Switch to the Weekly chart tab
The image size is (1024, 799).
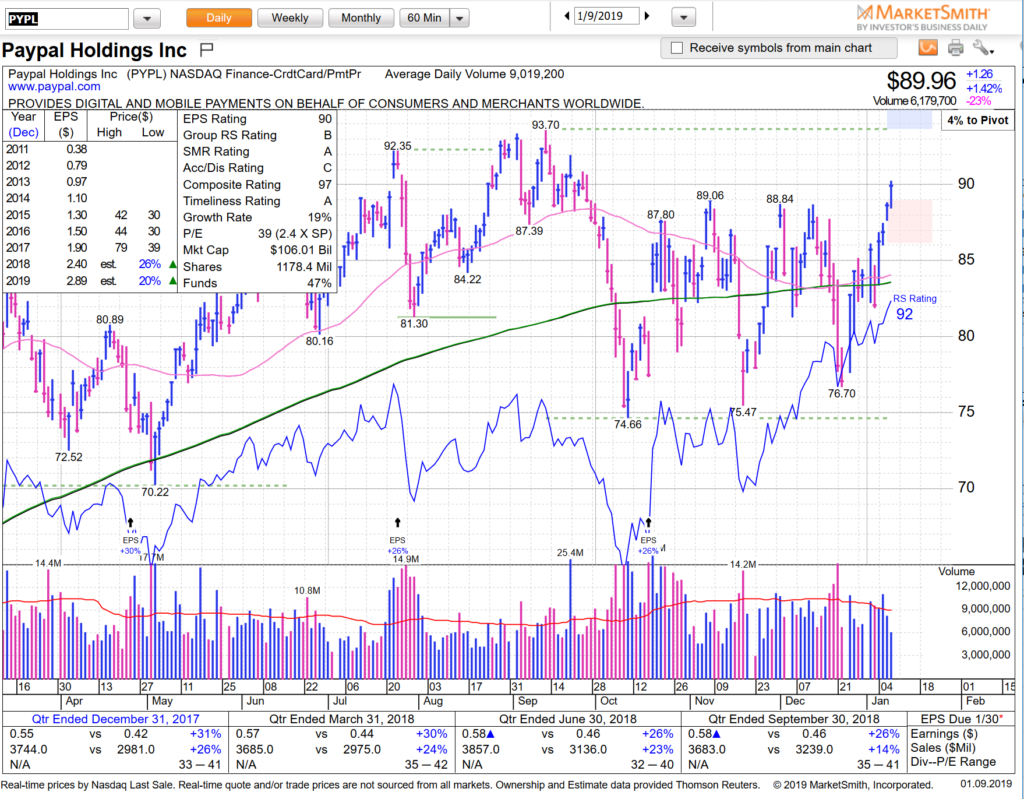(290, 18)
